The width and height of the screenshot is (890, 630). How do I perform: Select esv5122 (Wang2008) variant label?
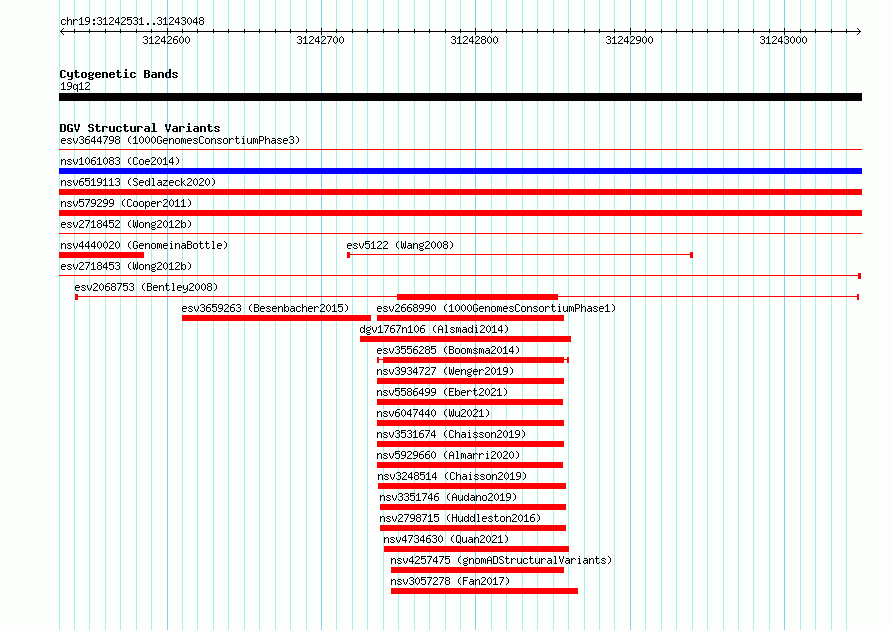coord(400,245)
